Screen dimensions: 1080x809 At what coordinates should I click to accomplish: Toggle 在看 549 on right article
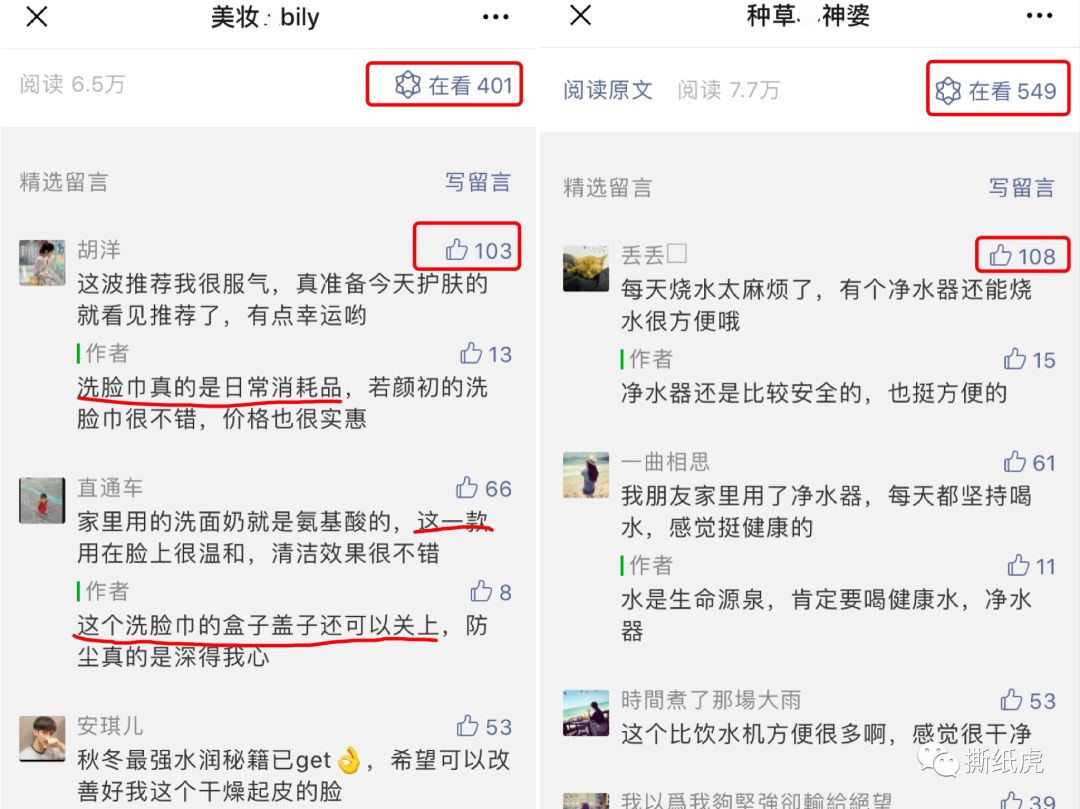pyautogui.click(x=995, y=90)
